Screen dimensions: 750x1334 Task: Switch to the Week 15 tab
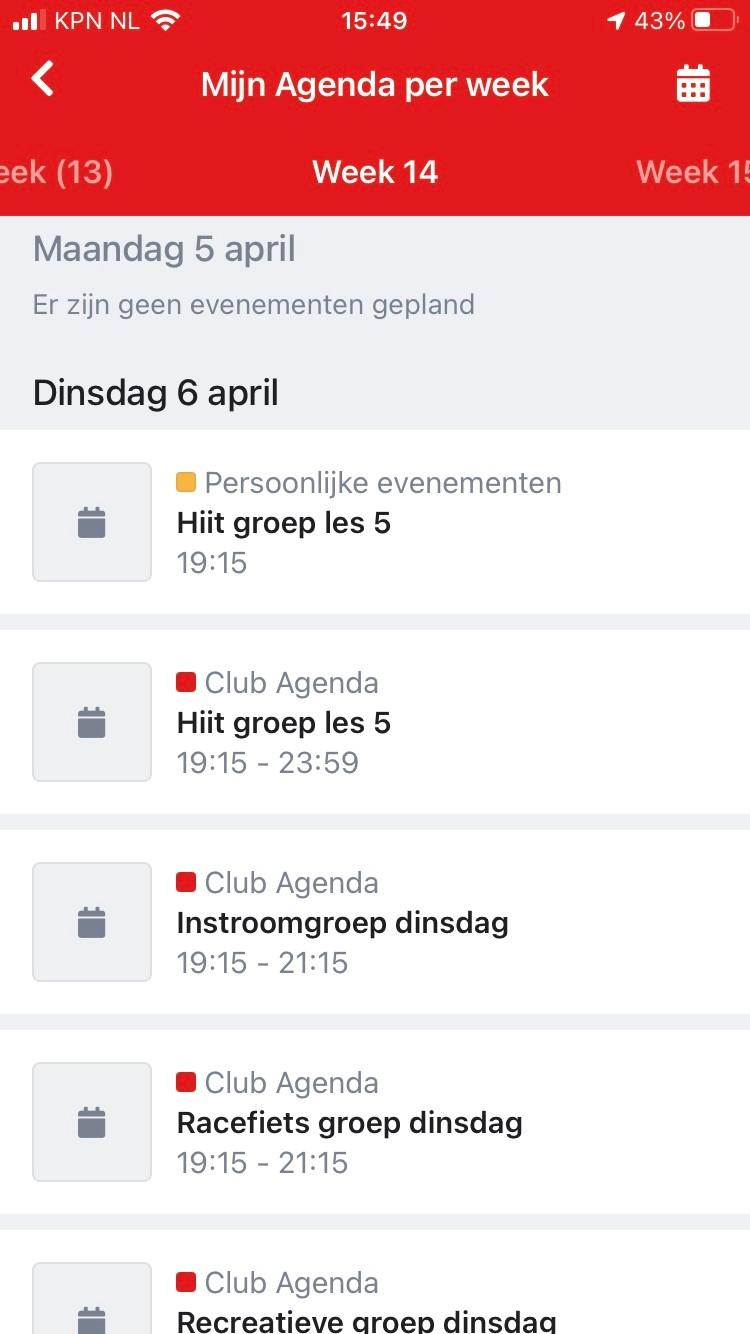tap(693, 172)
